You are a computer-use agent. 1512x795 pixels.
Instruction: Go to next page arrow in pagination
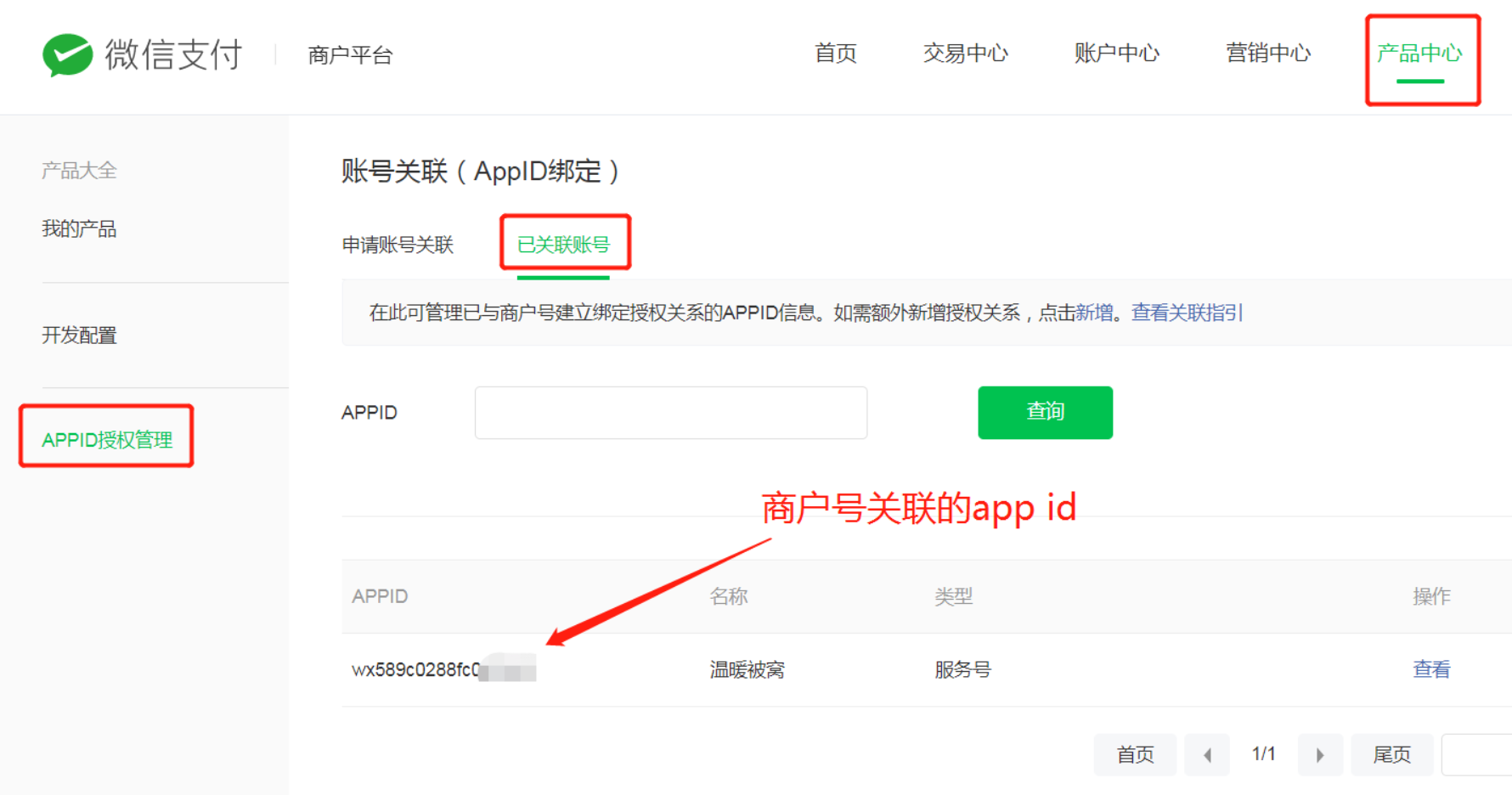(x=1320, y=755)
